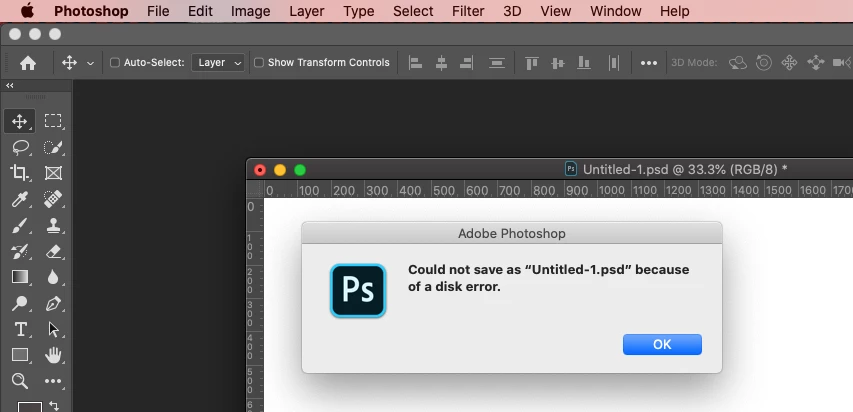This screenshot has width=853, height=412.
Task: Click the Untitled-1.psd document title bar
Action: pos(549,169)
